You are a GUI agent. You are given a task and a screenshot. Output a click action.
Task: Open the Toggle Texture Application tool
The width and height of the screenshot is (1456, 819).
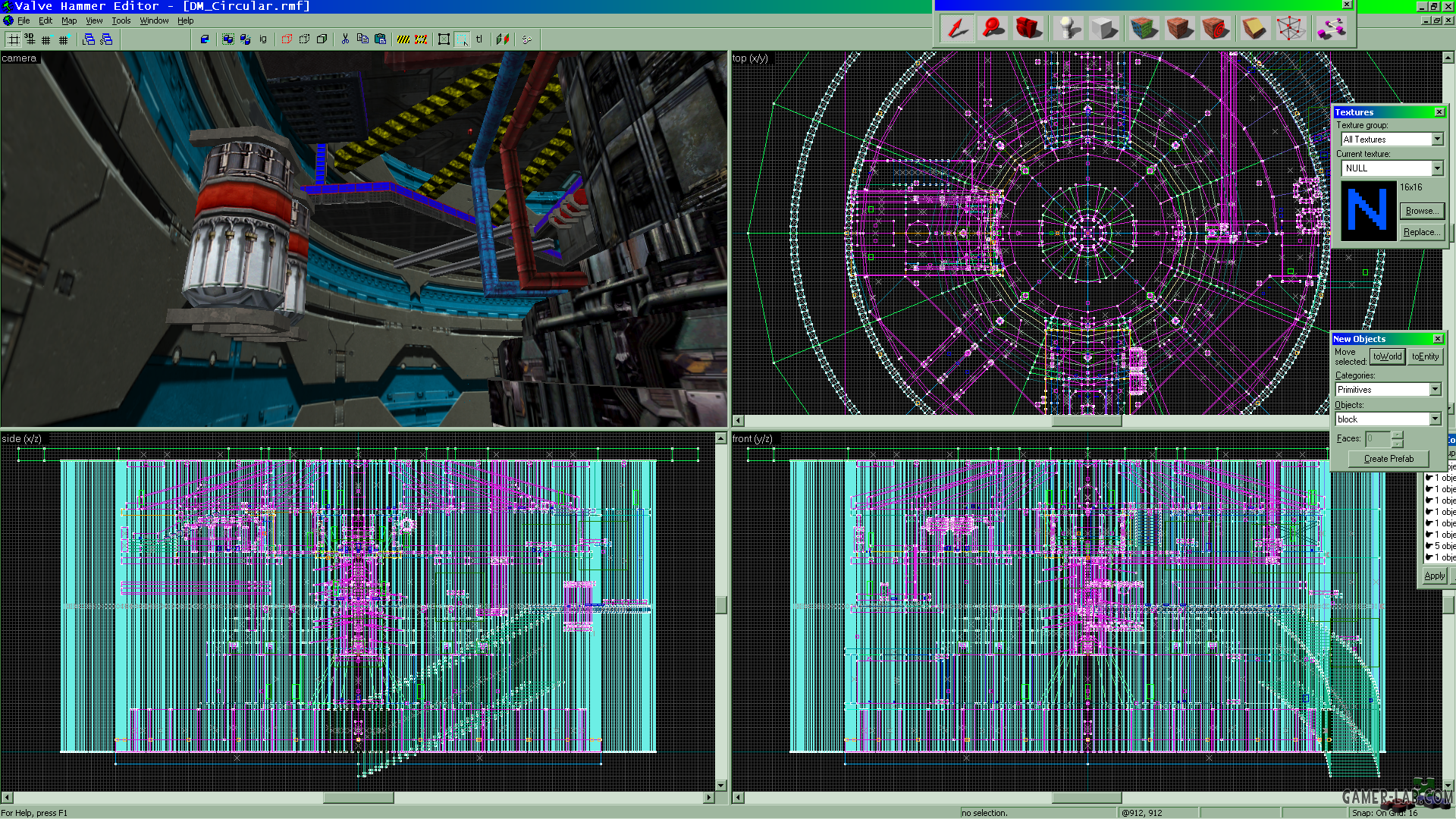point(1144,29)
